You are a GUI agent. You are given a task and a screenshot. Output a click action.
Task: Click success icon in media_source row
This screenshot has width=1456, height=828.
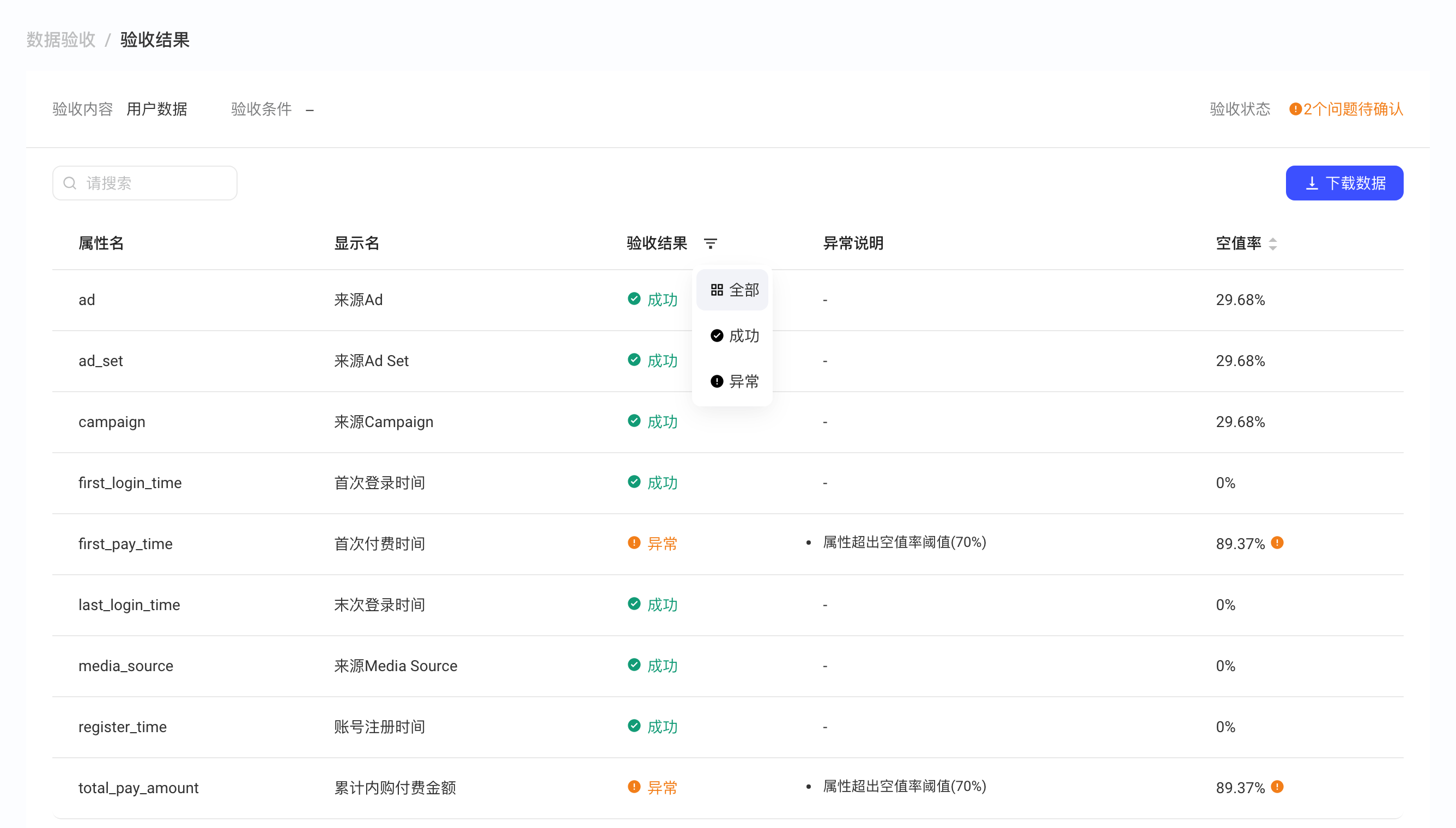pyautogui.click(x=634, y=665)
